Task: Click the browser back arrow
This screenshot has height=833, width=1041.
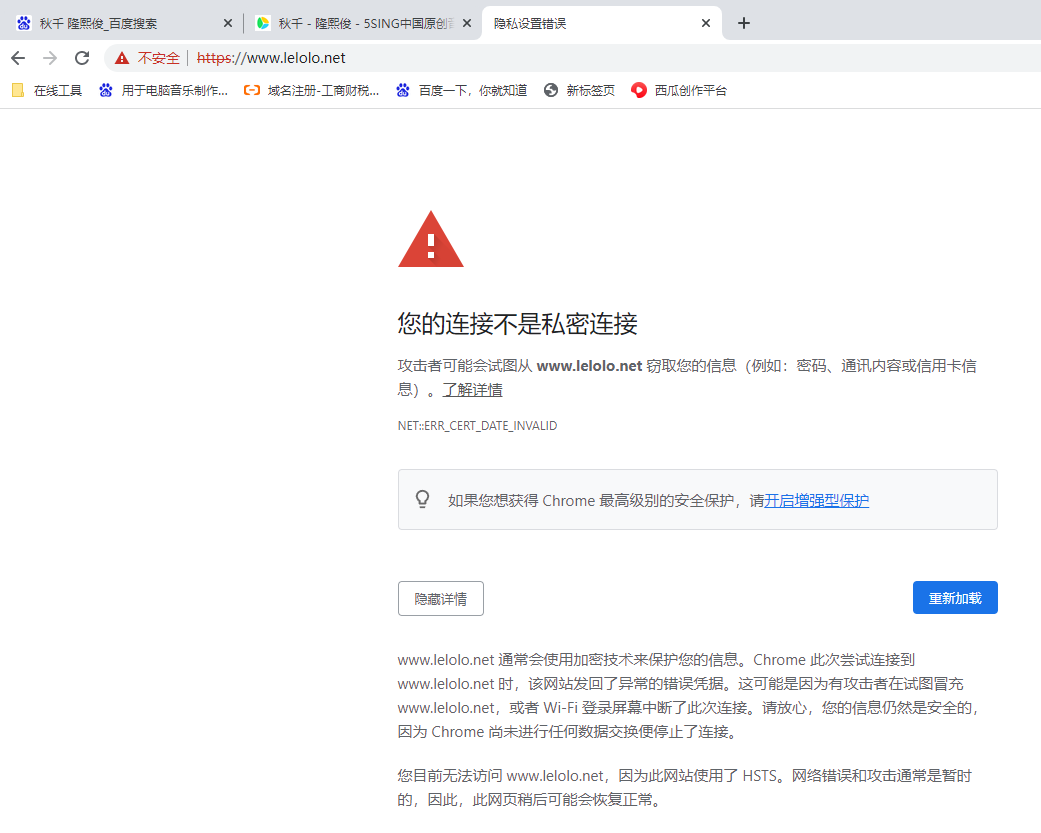Action: (x=18, y=58)
